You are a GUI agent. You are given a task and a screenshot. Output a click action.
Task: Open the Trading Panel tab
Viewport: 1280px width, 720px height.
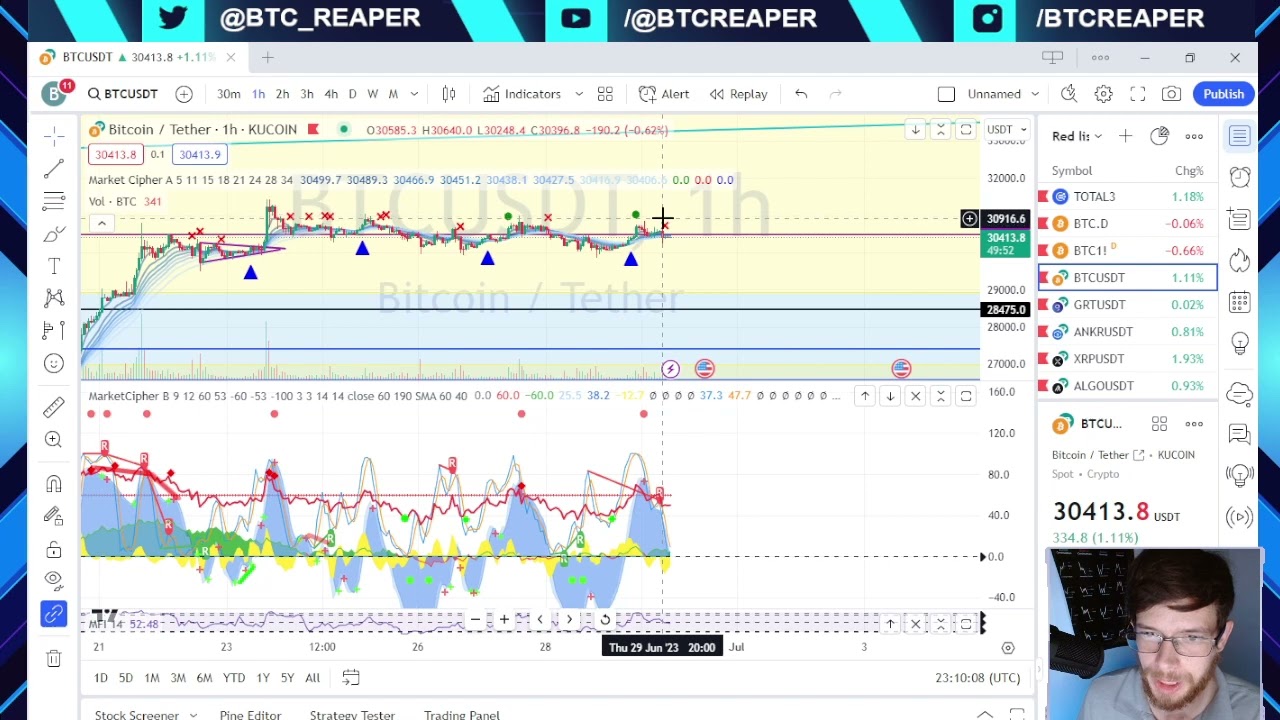[461, 713]
